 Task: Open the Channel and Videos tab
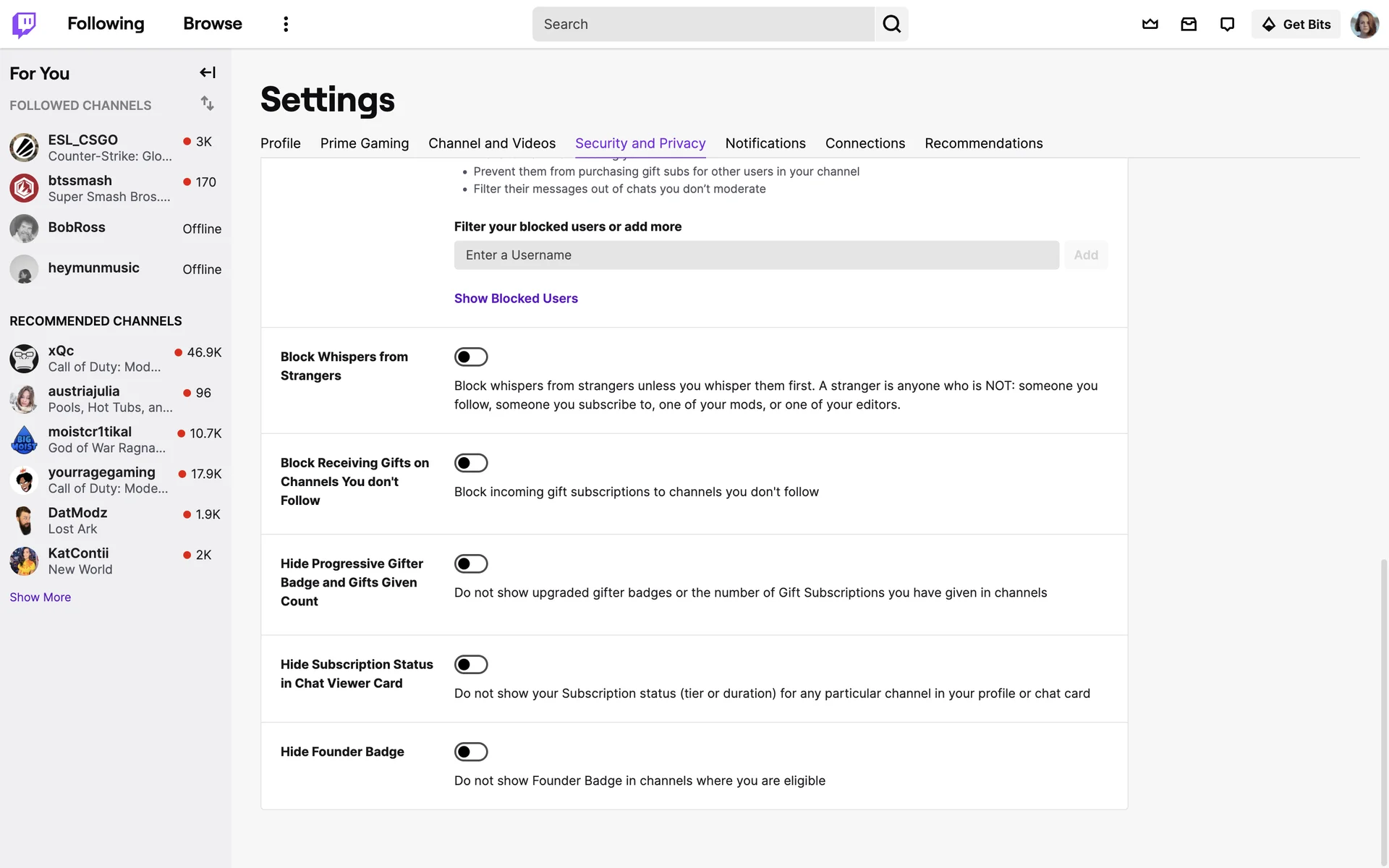(x=492, y=143)
